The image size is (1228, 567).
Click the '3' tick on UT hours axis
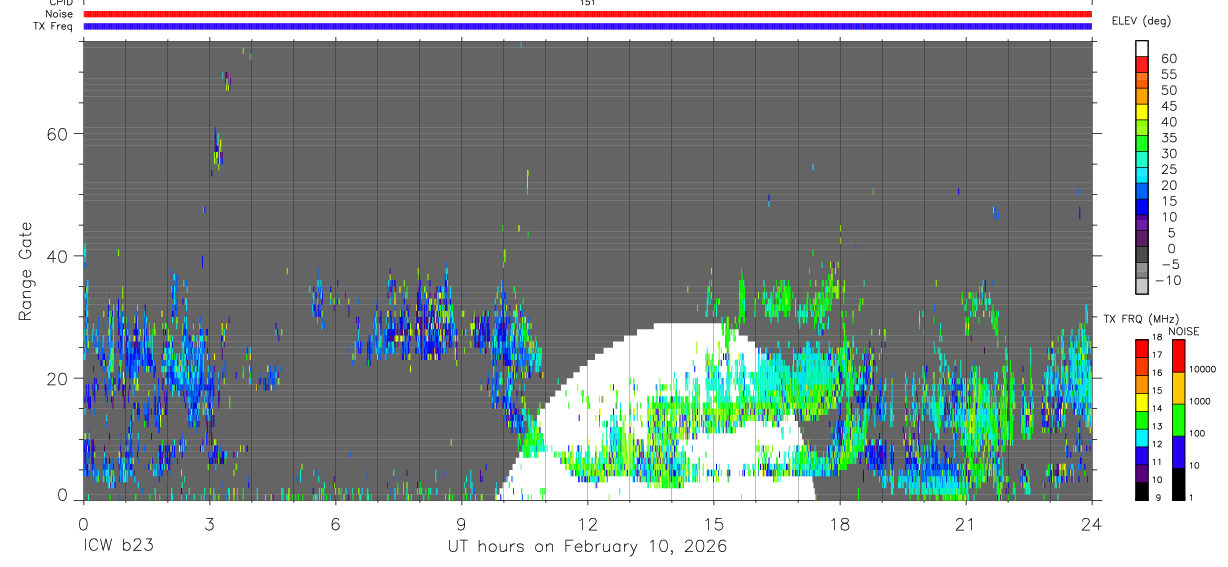click(x=209, y=523)
